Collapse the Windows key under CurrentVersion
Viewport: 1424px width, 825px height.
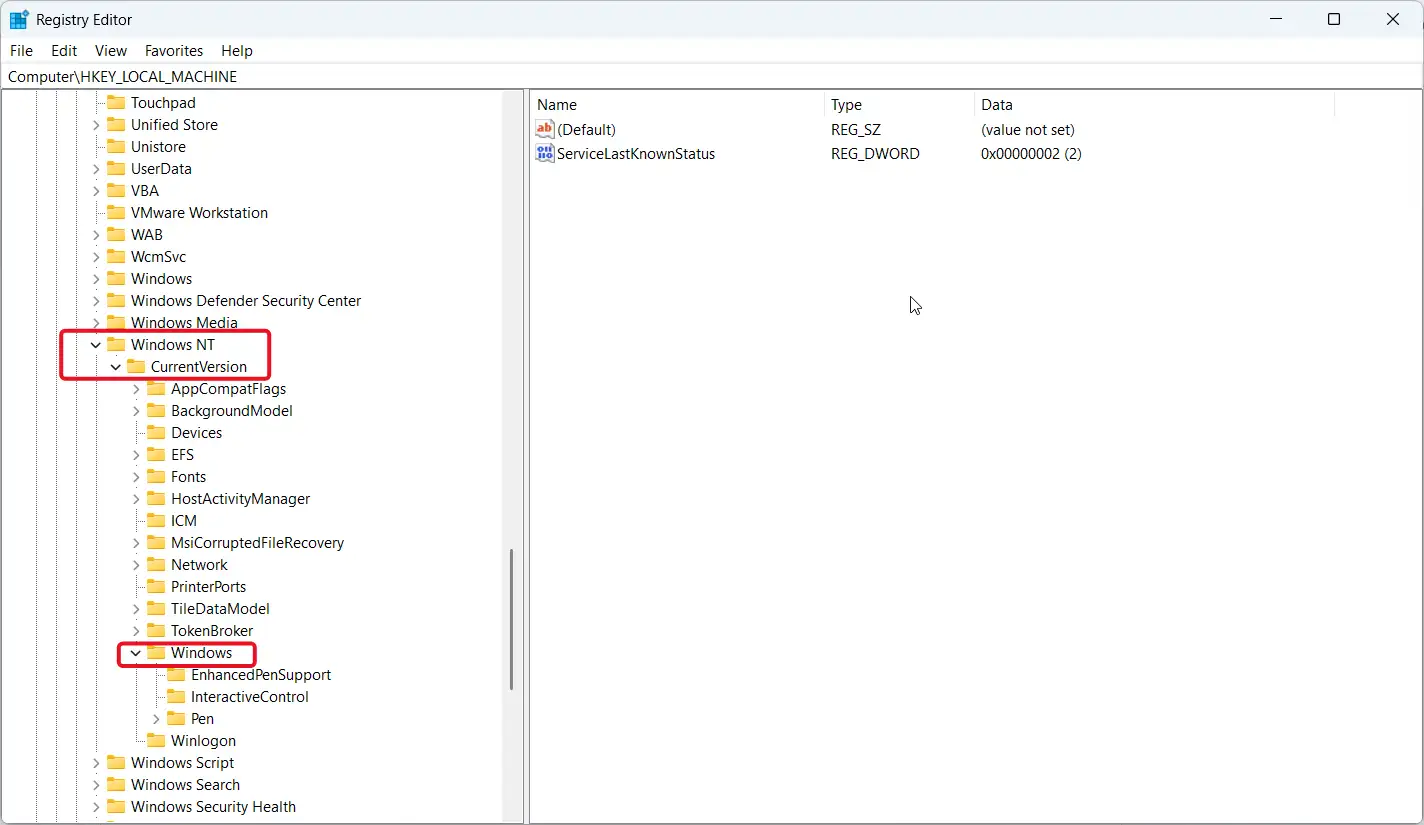136,653
